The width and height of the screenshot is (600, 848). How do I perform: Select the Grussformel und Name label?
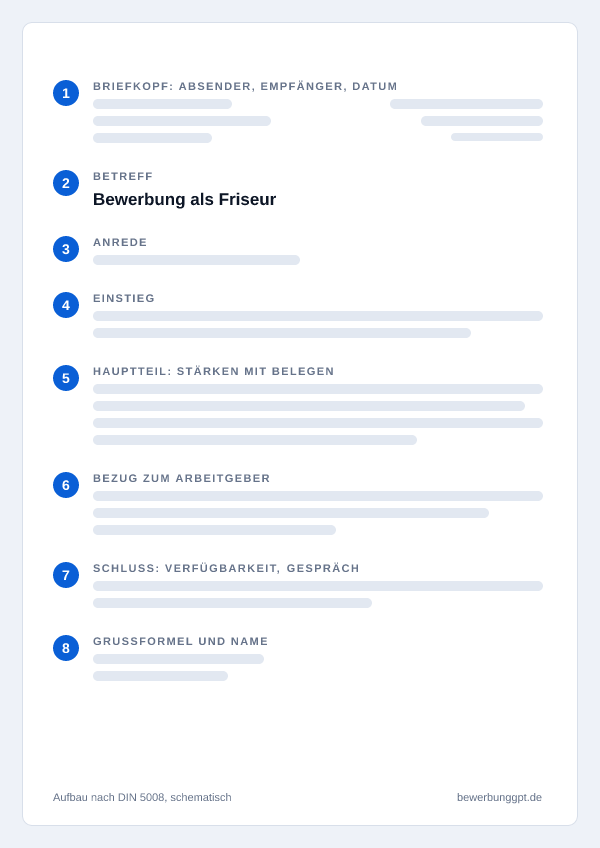pyautogui.click(x=181, y=641)
